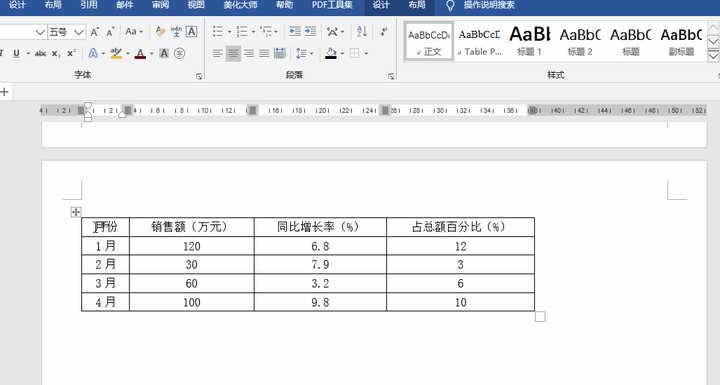Viewport: 720px width, 385px height.
Task: Toggle character shading icon
Action: (x=164, y=53)
